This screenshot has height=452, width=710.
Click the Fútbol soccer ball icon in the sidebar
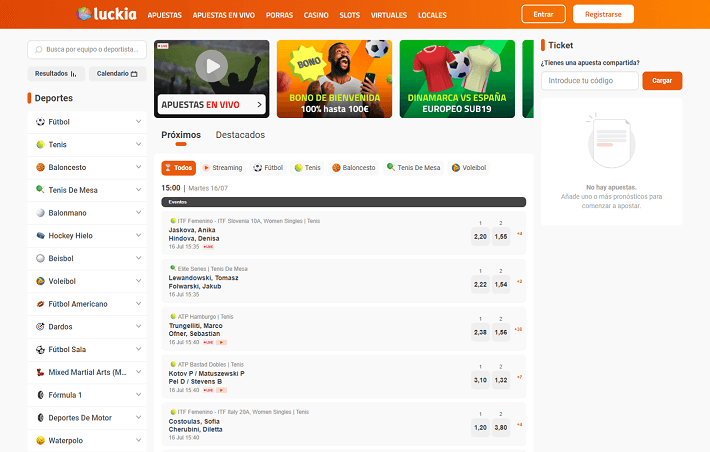tap(40, 122)
